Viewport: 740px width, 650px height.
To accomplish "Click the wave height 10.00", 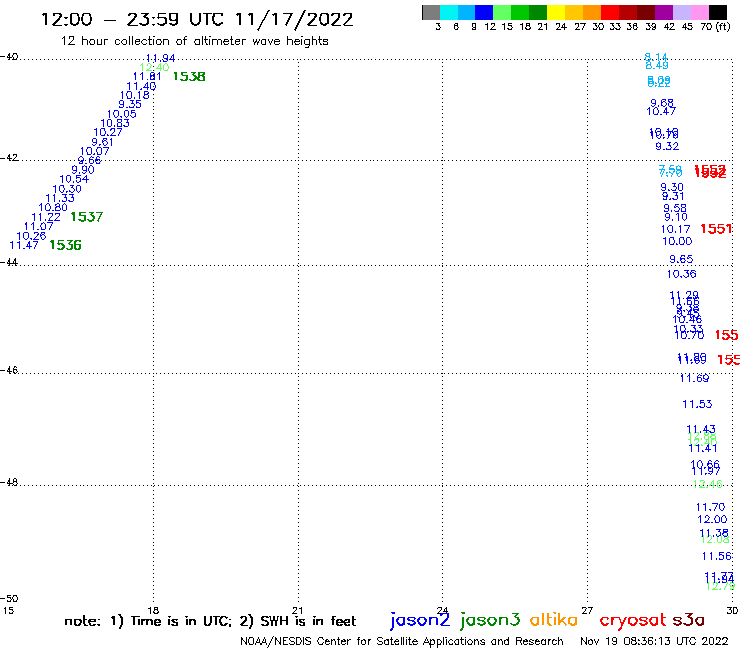I will 677,241.
